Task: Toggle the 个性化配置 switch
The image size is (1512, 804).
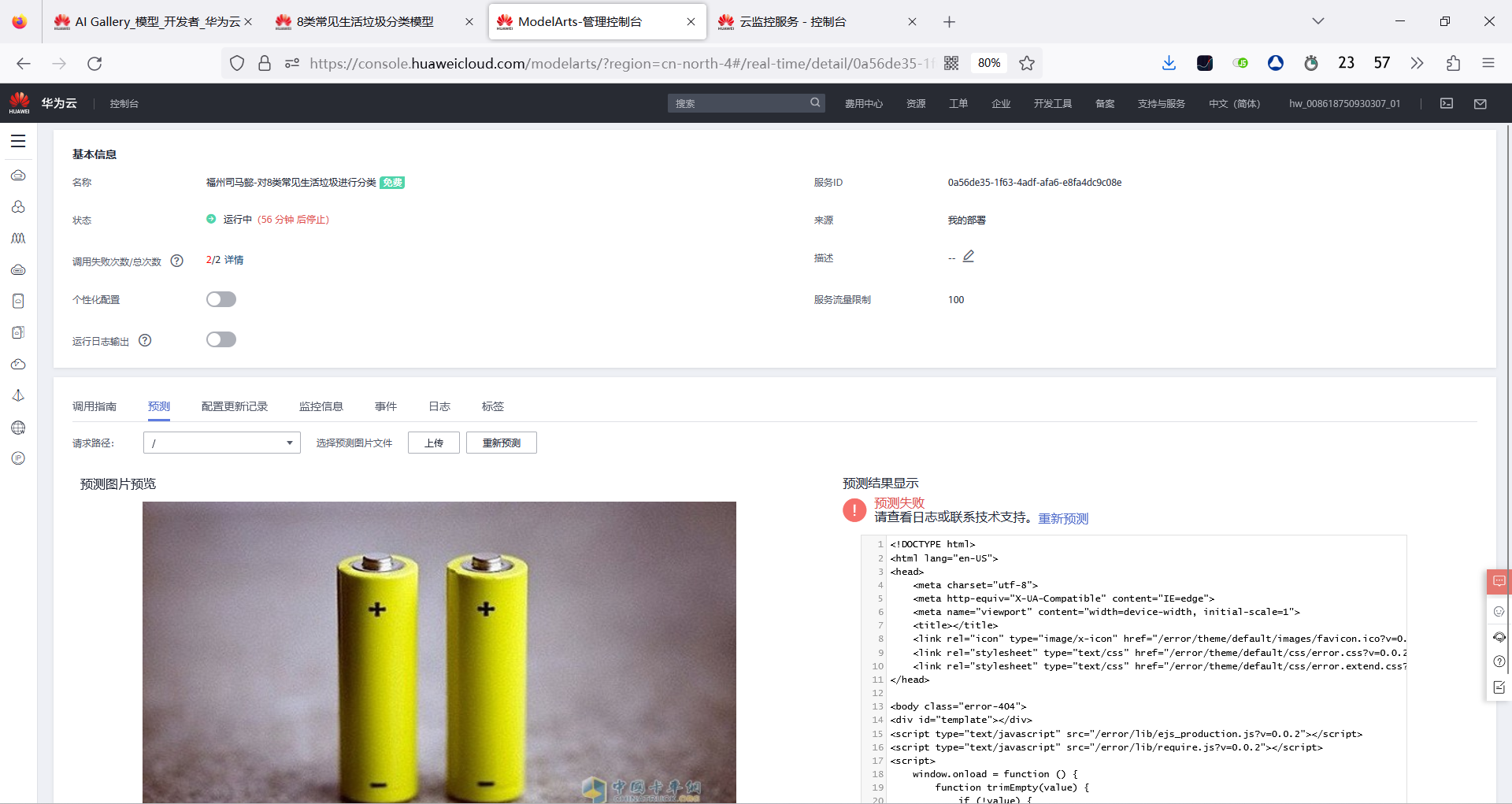Action: click(221, 299)
